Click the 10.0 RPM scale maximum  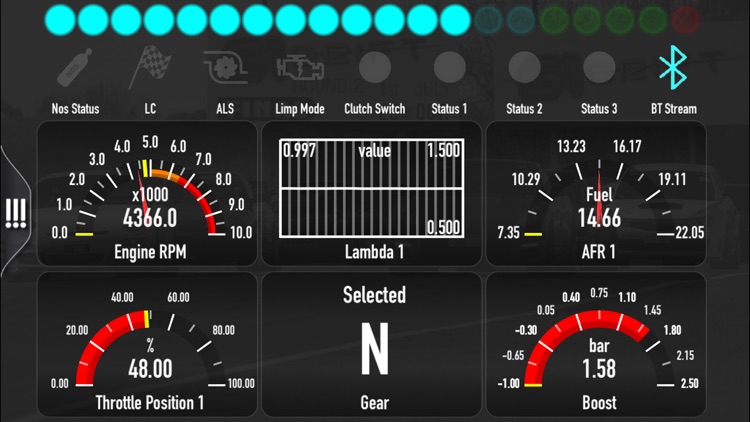[241, 233]
